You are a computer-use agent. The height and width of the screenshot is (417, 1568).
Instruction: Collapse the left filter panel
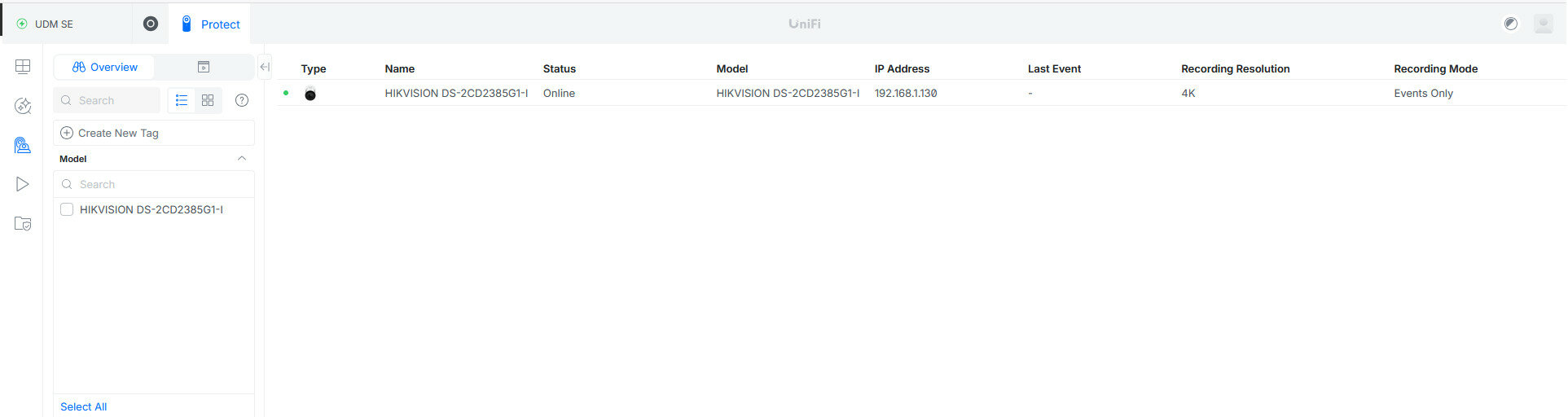[x=265, y=67]
